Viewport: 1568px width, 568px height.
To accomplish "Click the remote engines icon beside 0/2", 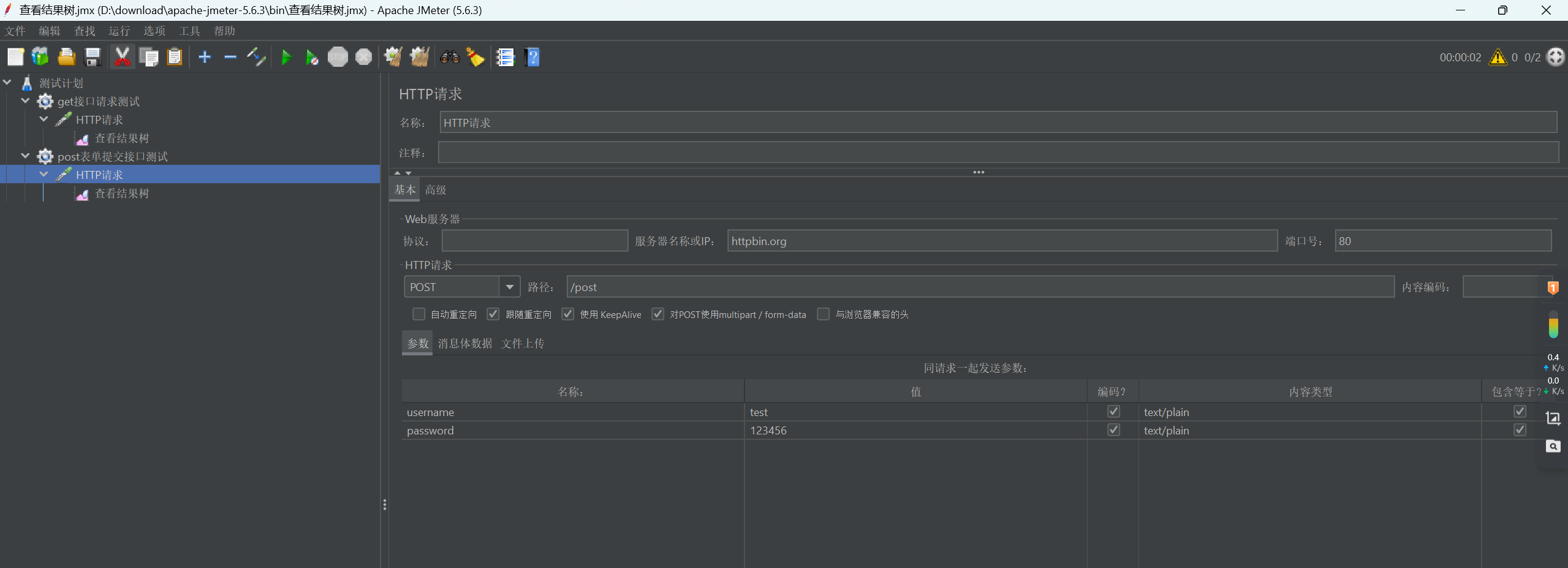I will click(1555, 57).
